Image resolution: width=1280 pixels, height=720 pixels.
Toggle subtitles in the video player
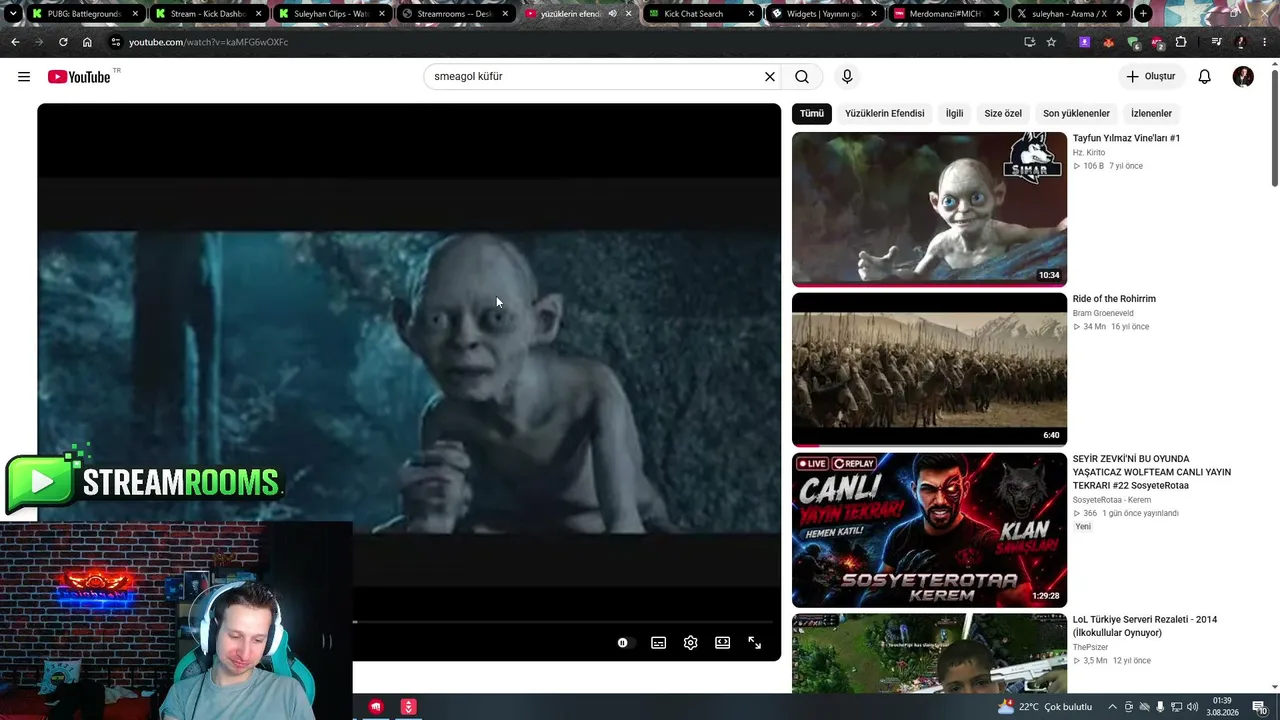pos(658,643)
